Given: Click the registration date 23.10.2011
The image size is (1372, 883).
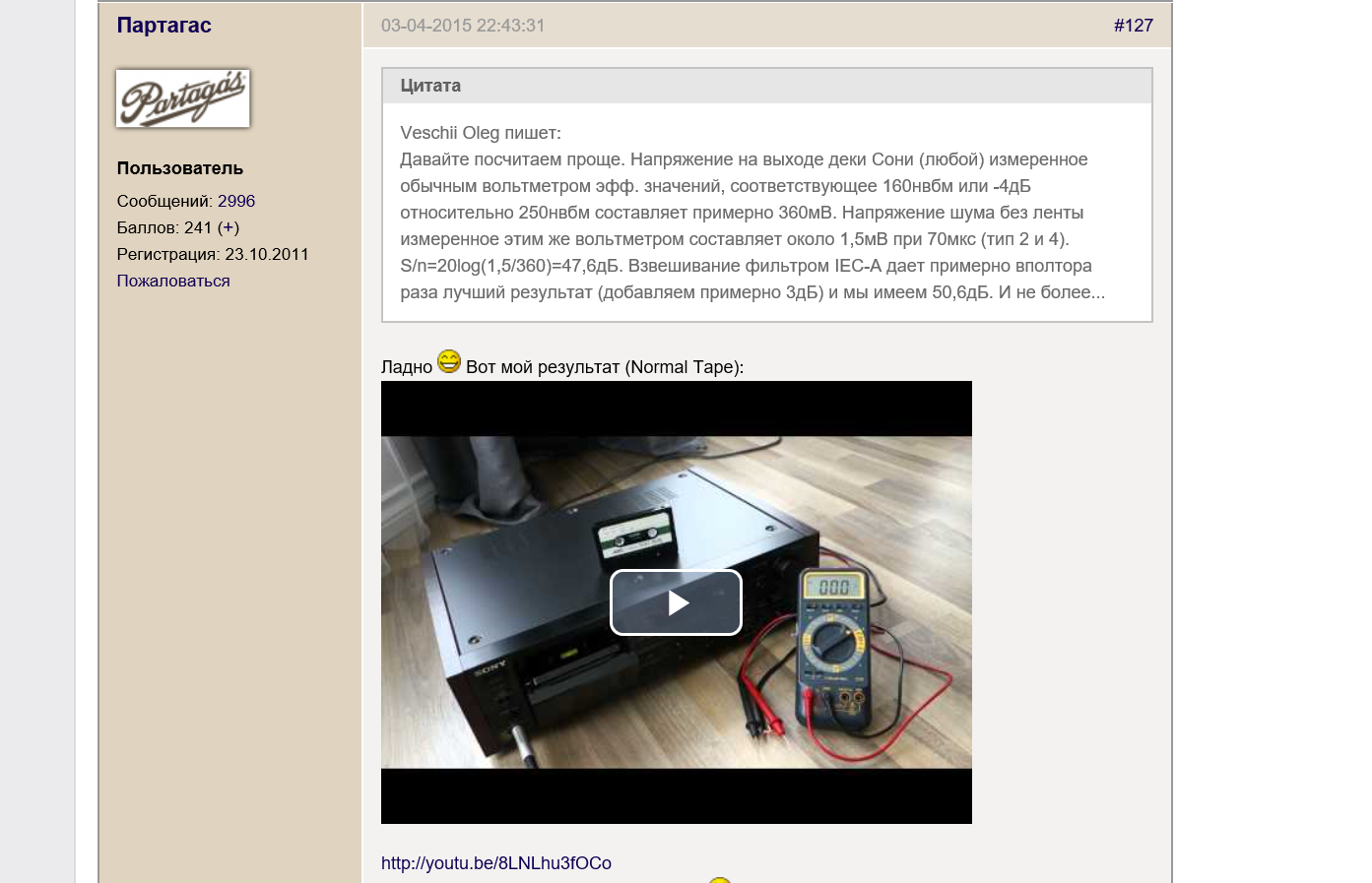Looking at the screenshot, I should tap(267, 254).
